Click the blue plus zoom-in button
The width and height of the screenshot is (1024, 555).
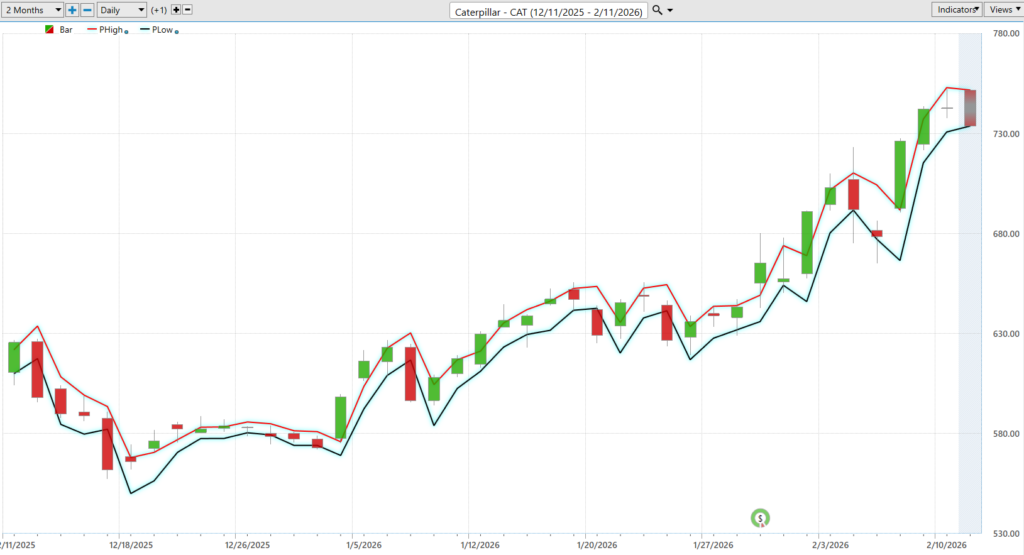click(72, 9)
